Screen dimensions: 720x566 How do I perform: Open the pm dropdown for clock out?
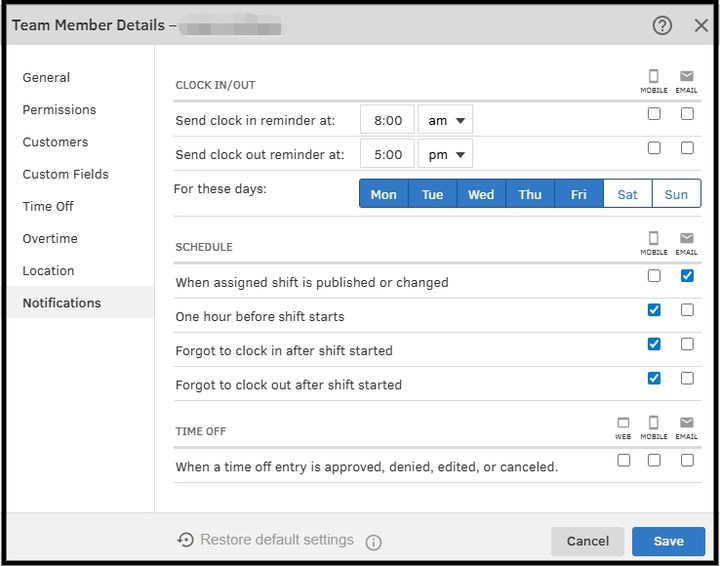coord(445,154)
